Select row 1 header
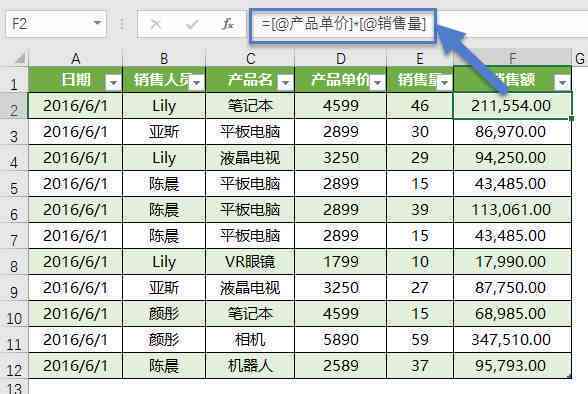Viewport: 588px width, 394px height. [14, 79]
